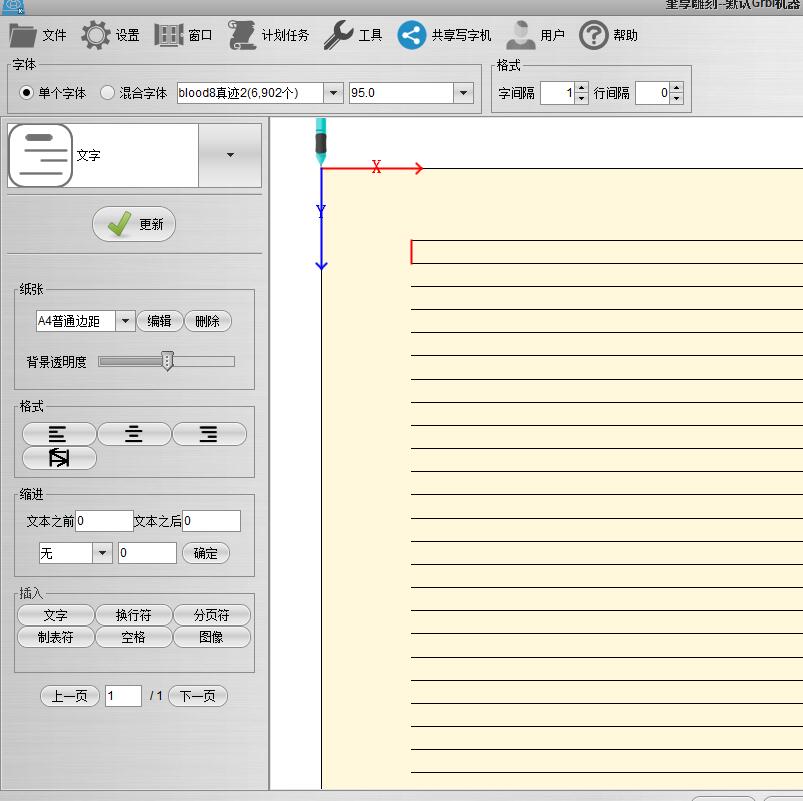Image resolution: width=803 pixels, height=801 pixels.
Task: Click the 共享写字机 share icon
Action: point(411,35)
